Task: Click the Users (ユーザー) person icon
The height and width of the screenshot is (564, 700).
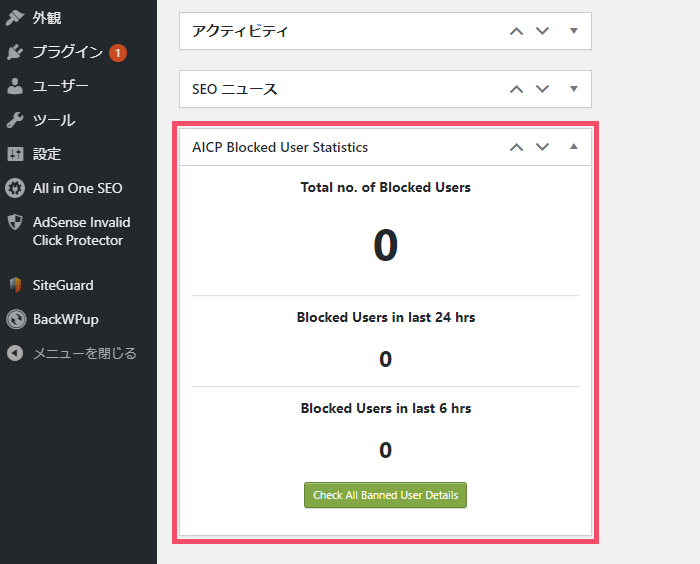Action: 15,86
